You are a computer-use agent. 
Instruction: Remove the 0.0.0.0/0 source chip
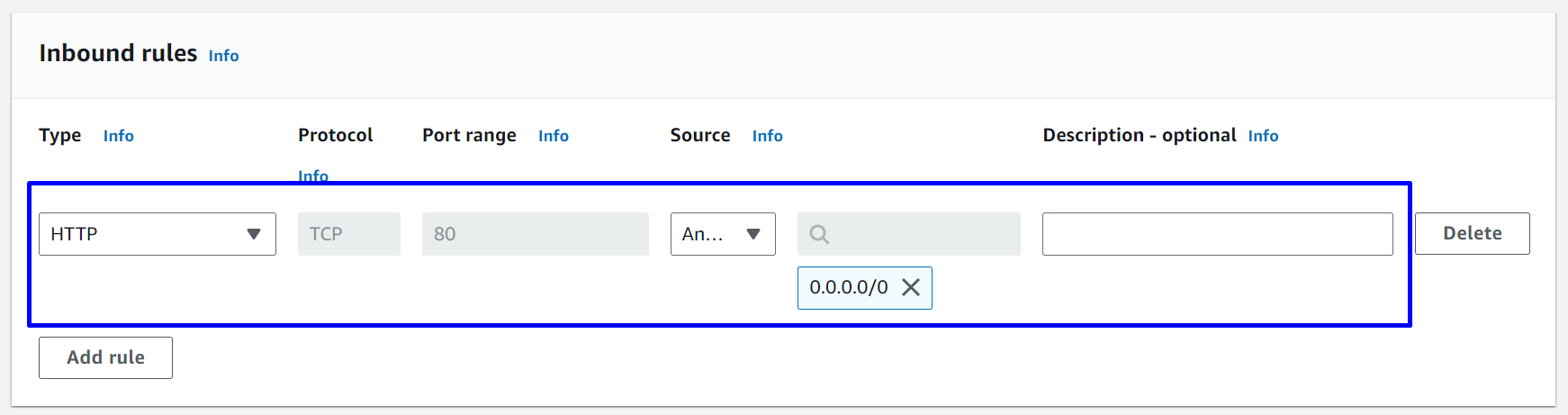coord(911,287)
